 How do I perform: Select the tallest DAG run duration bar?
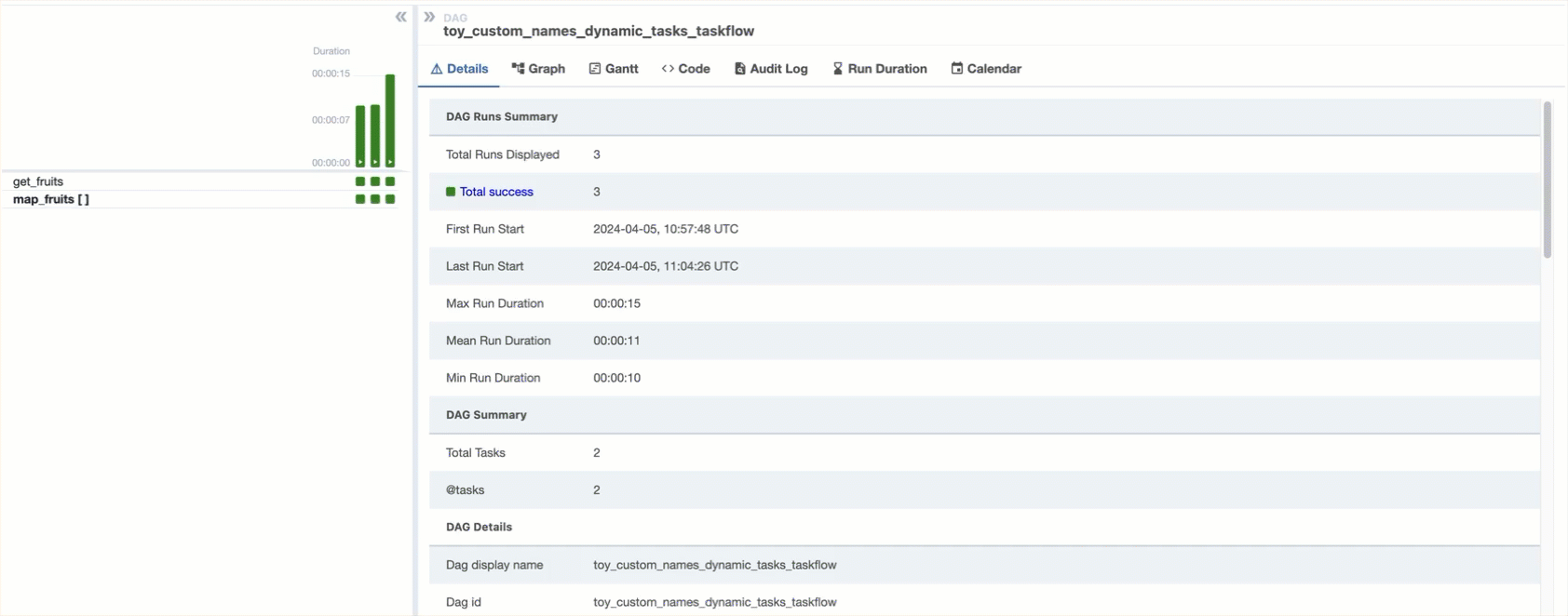[x=390, y=119]
